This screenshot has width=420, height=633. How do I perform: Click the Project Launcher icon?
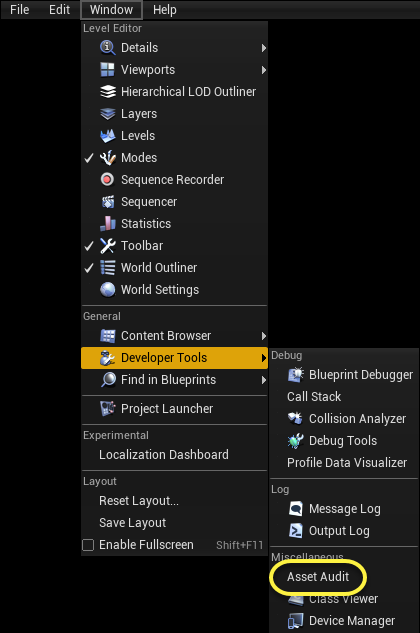point(107,409)
